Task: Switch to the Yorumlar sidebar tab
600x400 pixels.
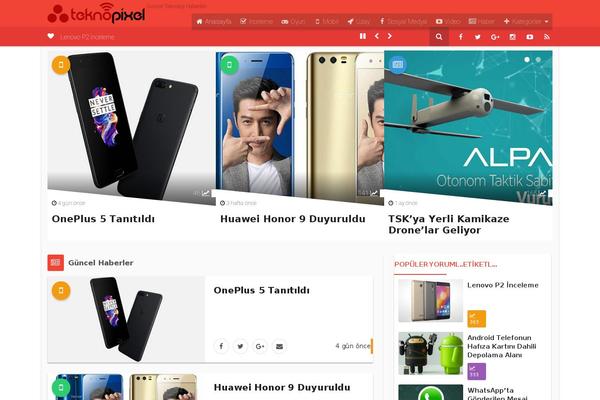Action: coord(444,264)
